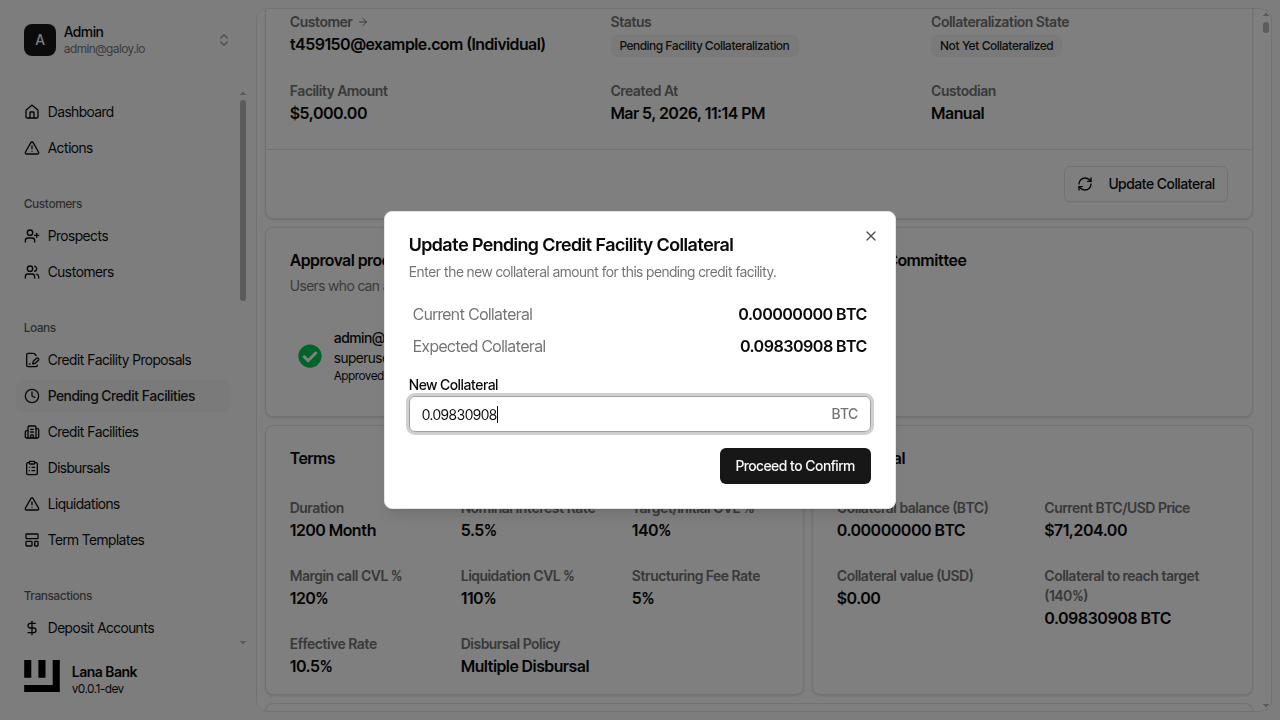Focus the New Collateral input field
1280x720 pixels.
pos(620,414)
